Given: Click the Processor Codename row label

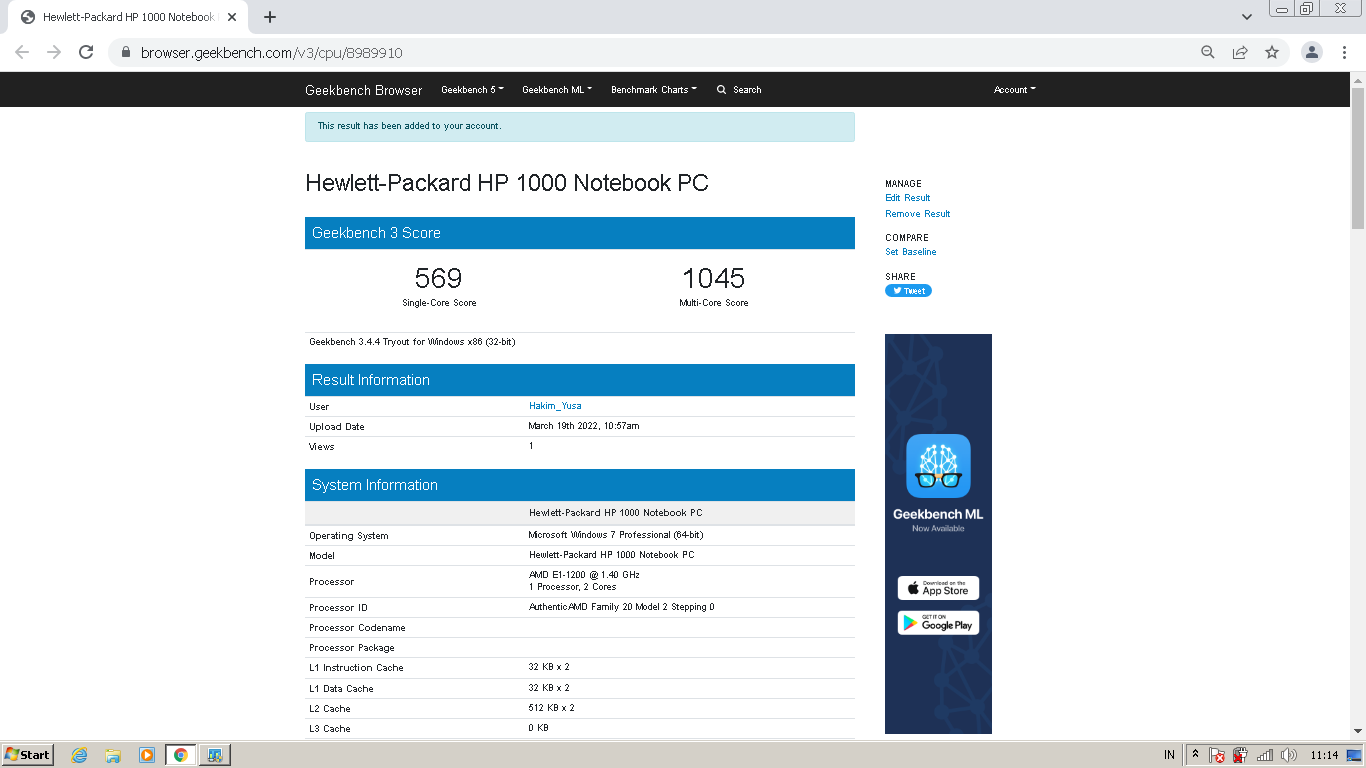Looking at the screenshot, I should [357, 628].
